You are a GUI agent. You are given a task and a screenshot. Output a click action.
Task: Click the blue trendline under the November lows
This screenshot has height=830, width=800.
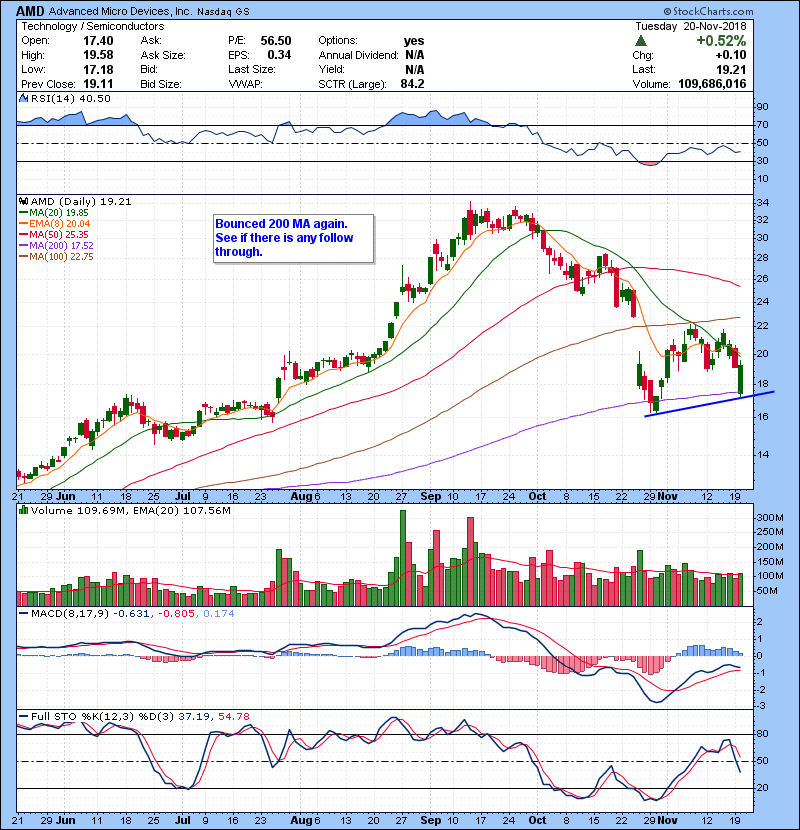point(709,404)
